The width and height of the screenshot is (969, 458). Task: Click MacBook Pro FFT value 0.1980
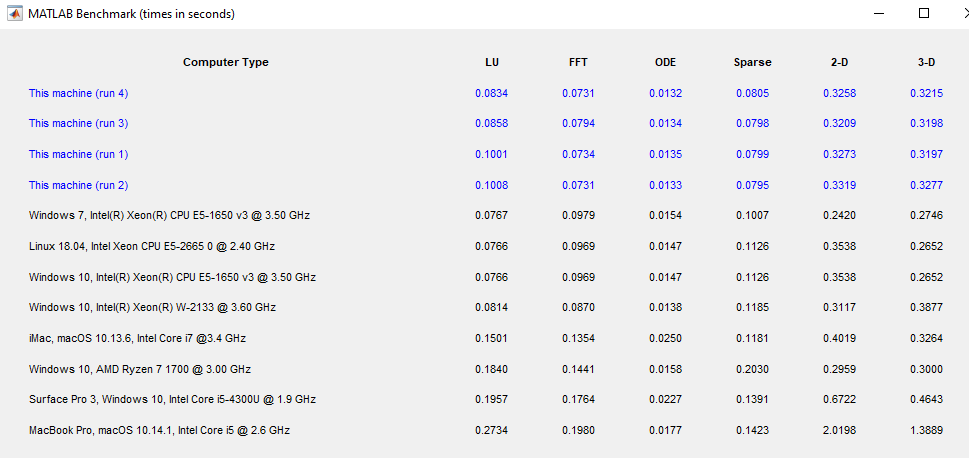click(578, 430)
